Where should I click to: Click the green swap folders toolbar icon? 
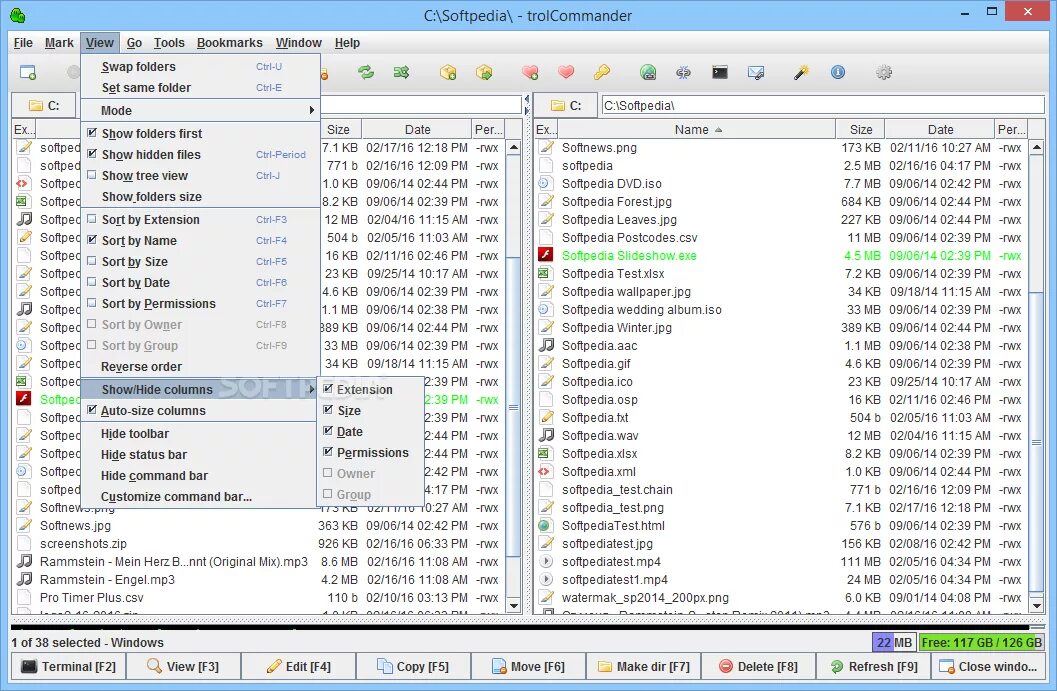tap(365, 72)
